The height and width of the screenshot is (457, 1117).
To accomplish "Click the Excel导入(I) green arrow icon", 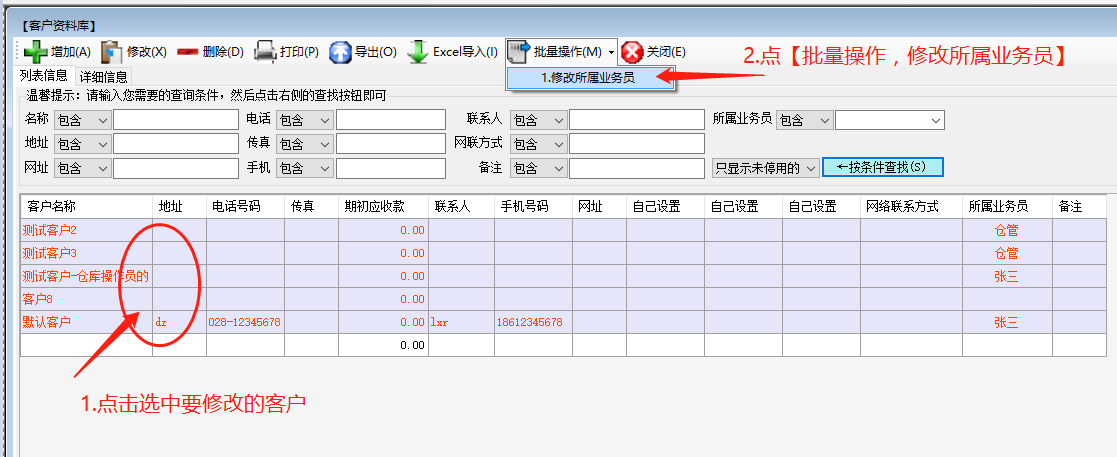I will [418, 52].
